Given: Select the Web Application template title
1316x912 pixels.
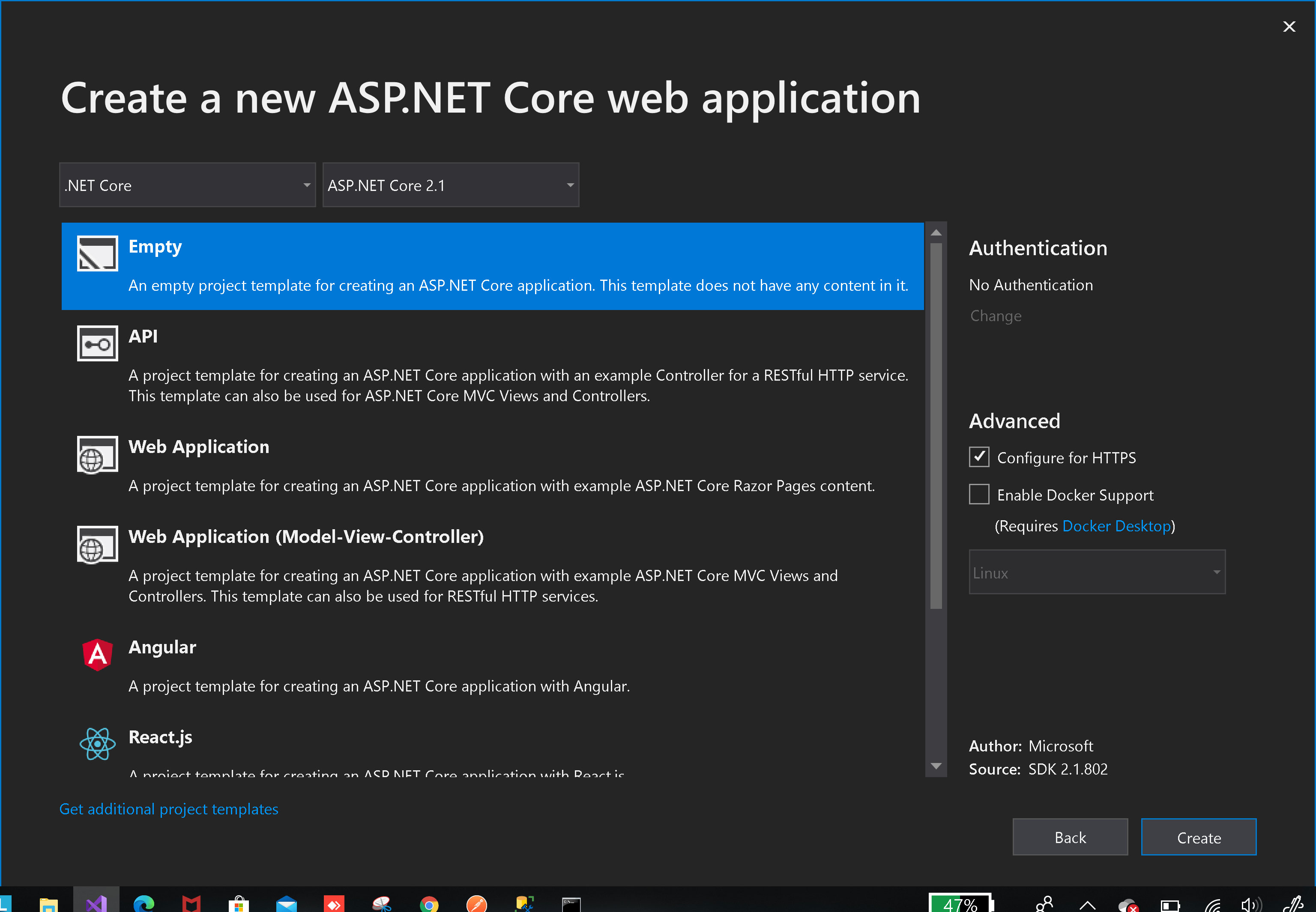Looking at the screenshot, I should tap(198, 447).
